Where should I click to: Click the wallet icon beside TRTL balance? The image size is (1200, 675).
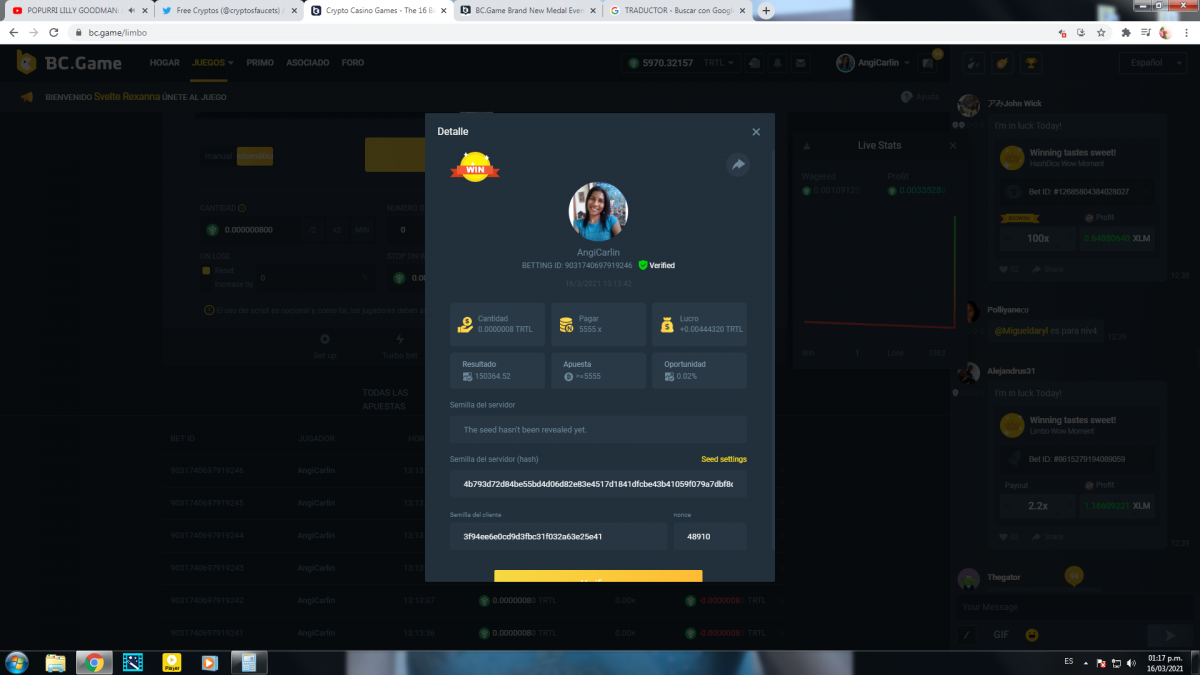753,63
